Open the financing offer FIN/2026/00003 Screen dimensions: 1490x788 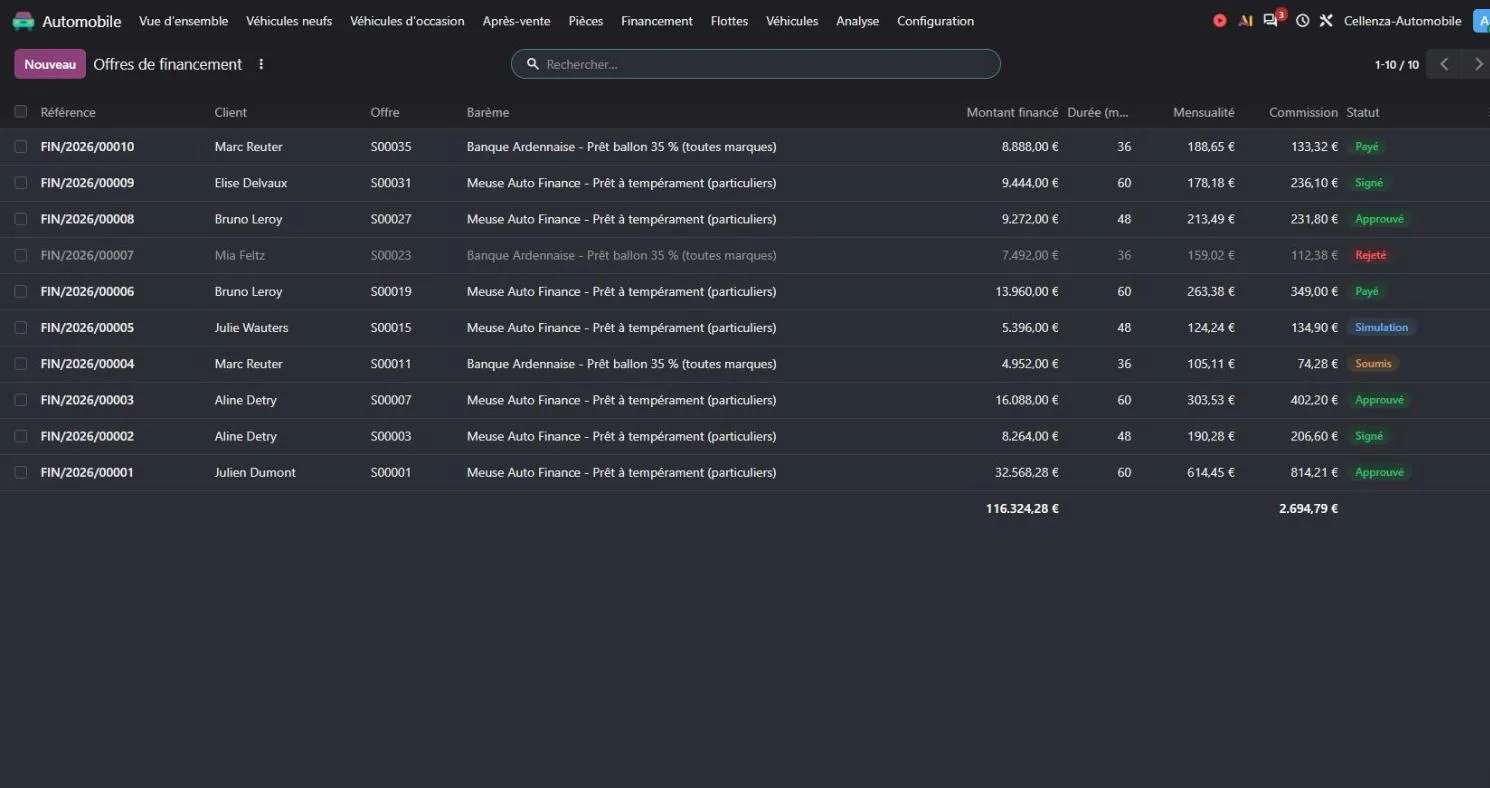(87, 400)
